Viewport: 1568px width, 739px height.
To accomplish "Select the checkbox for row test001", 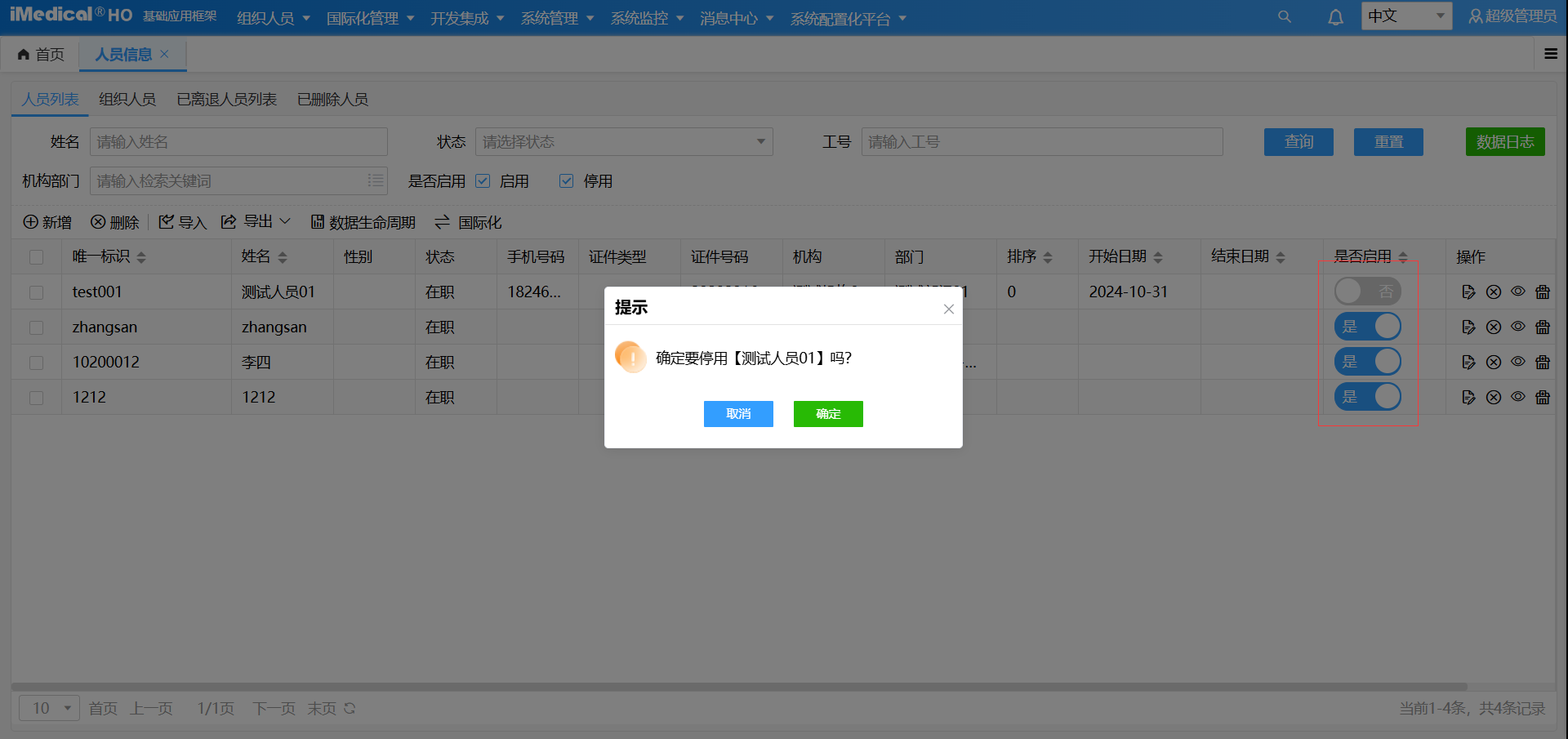I will [36, 292].
